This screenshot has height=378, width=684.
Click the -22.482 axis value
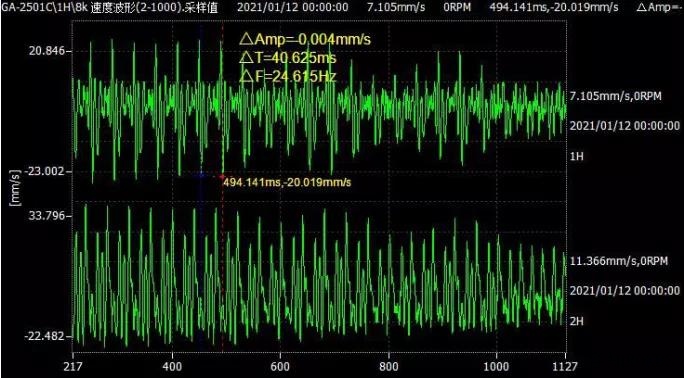(x=43, y=337)
